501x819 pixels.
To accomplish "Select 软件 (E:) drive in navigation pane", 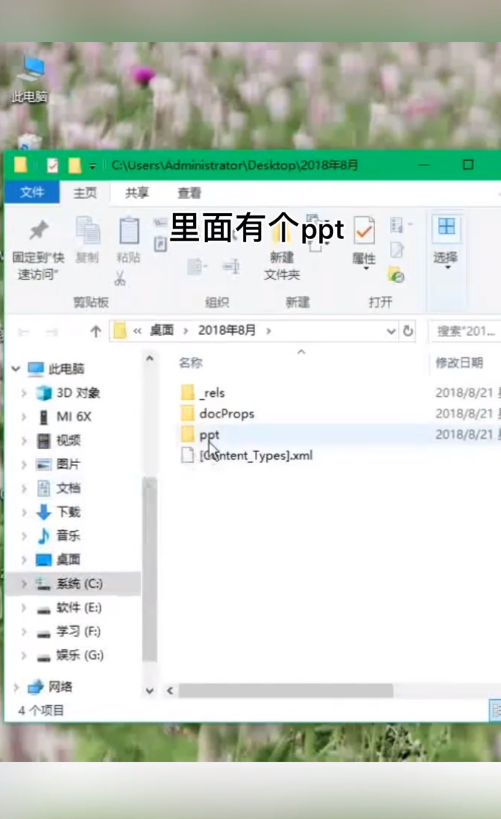I will point(79,607).
